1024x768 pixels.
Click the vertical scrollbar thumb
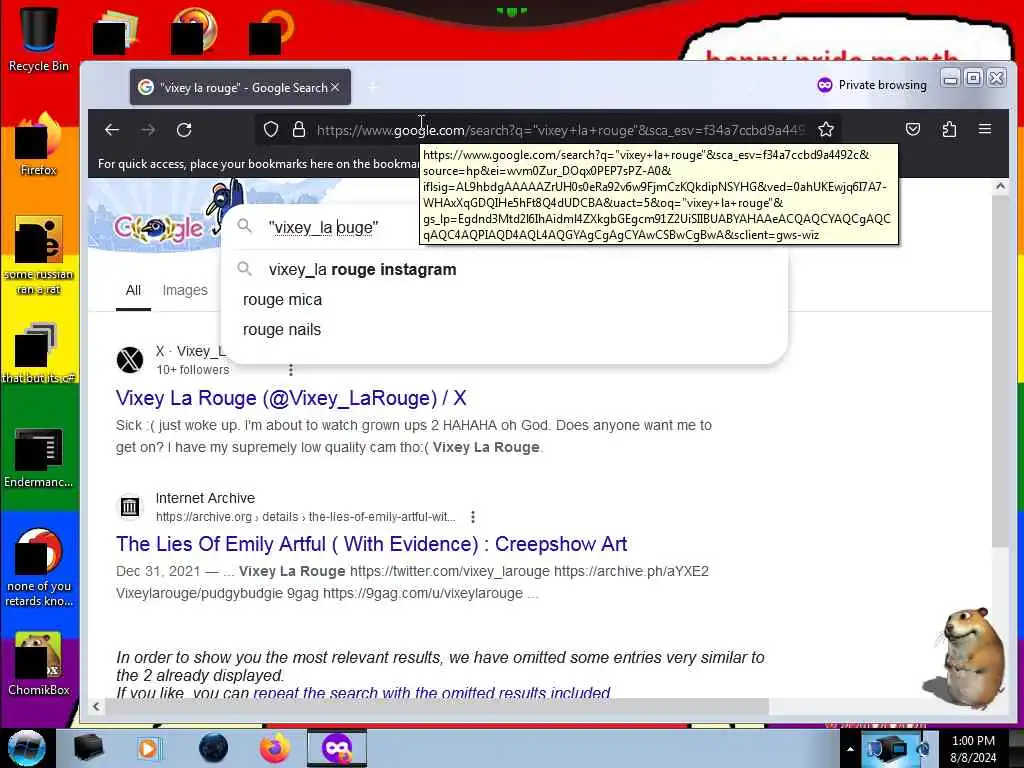coord(1000,370)
